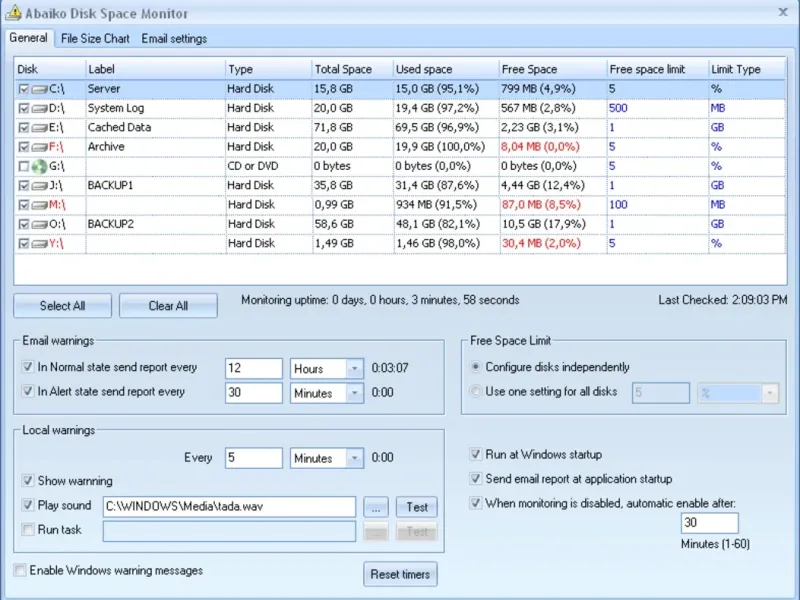
Task: Click the Y:\ drive icon
Action: coord(40,243)
